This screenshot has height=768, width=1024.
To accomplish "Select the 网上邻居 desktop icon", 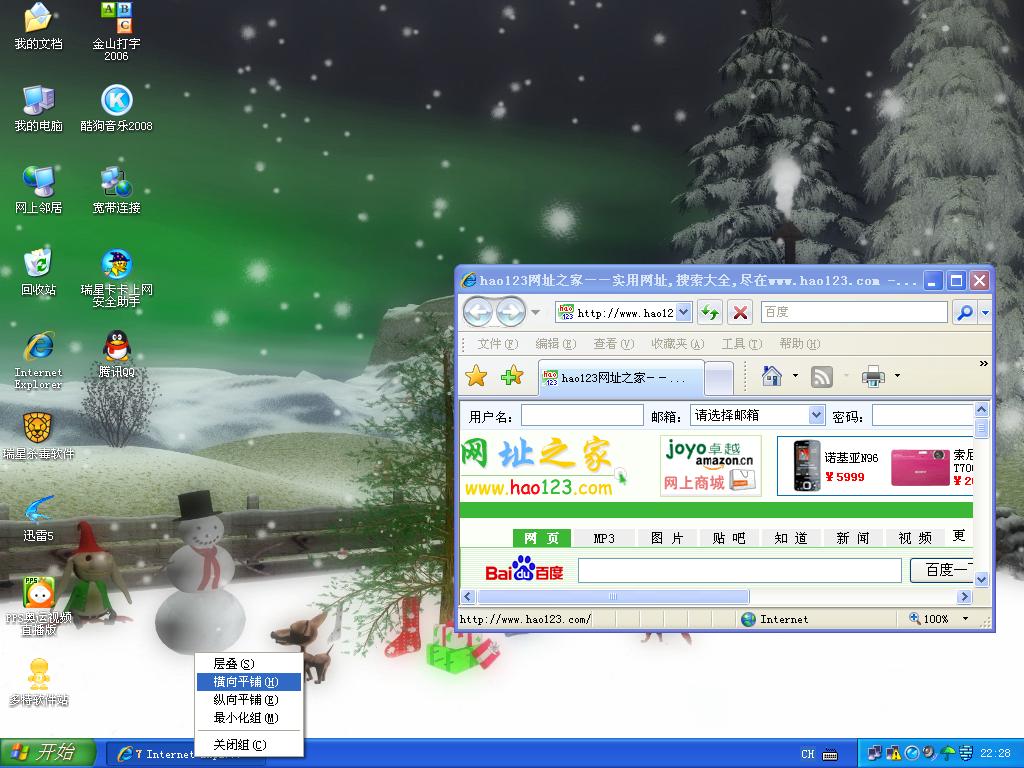I will click(39, 190).
